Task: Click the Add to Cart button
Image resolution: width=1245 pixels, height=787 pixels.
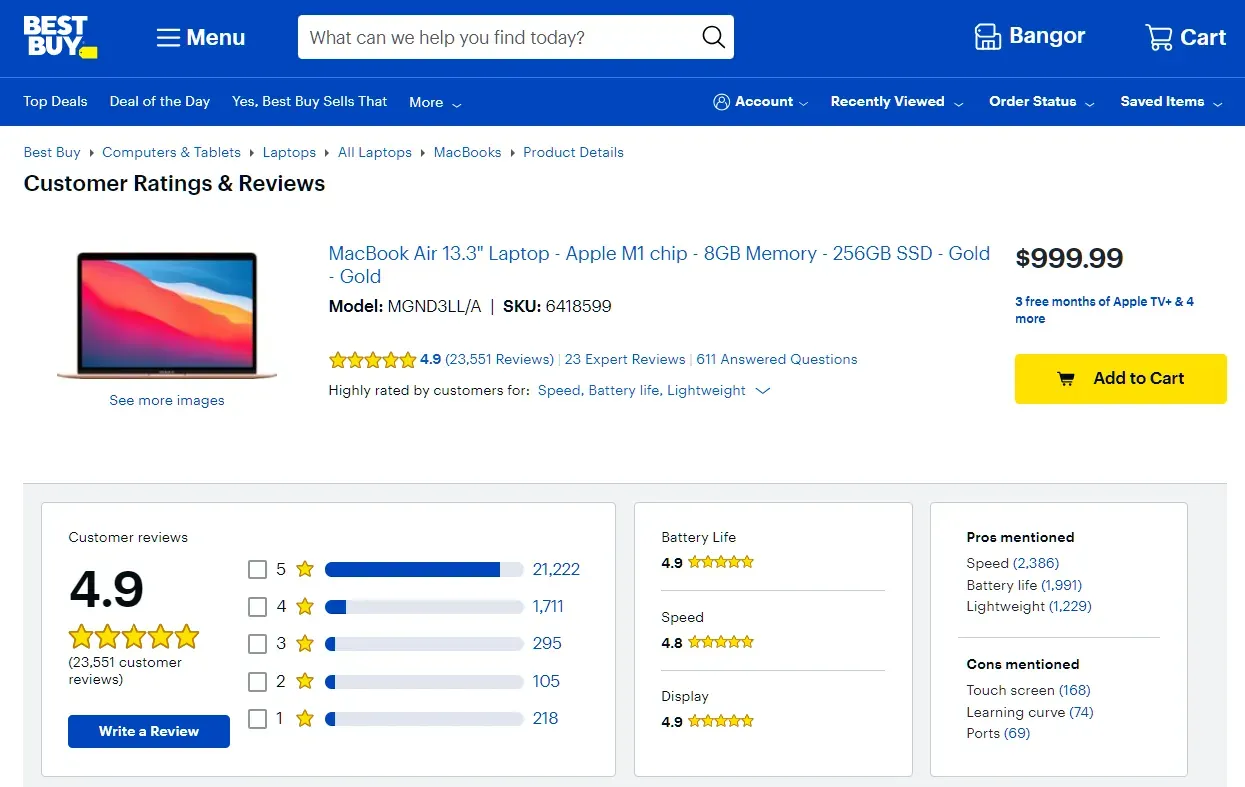Action: (x=1120, y=379)
